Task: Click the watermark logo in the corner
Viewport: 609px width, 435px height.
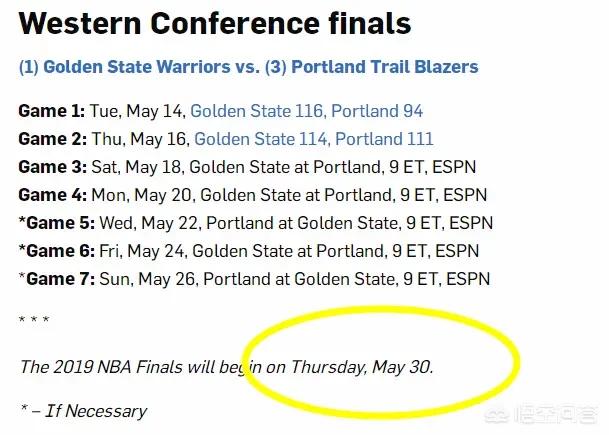Action: tap(553, 412)
